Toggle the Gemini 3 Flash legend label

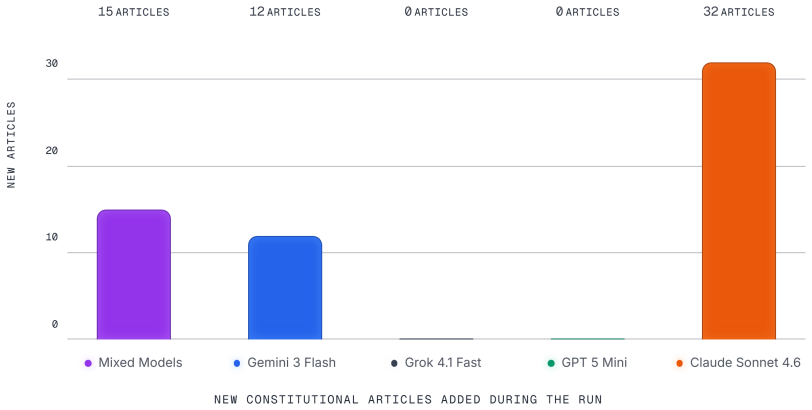(x=292, y=363)
